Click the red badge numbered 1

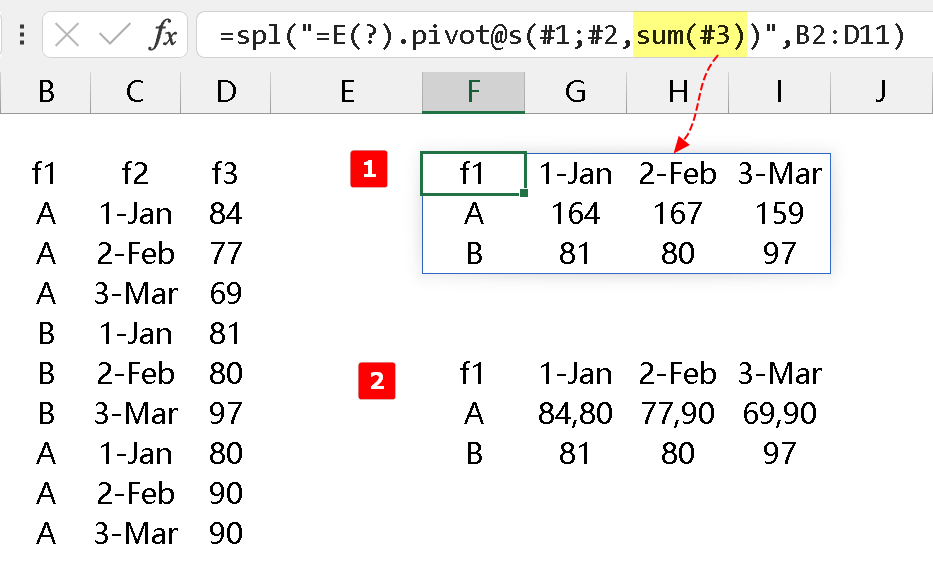point(369,169)
